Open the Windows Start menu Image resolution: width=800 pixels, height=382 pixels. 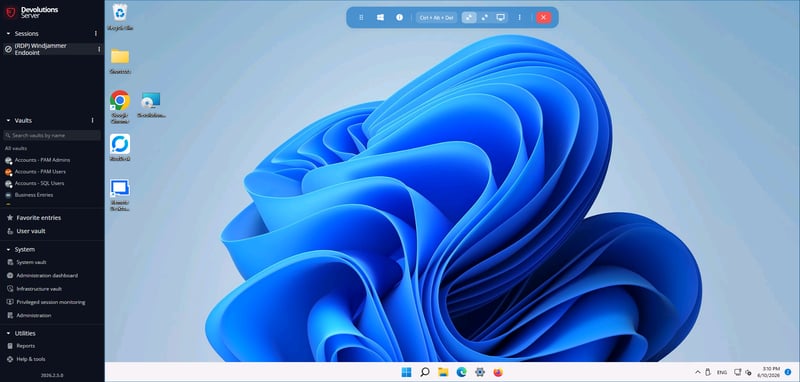[406, 372]
